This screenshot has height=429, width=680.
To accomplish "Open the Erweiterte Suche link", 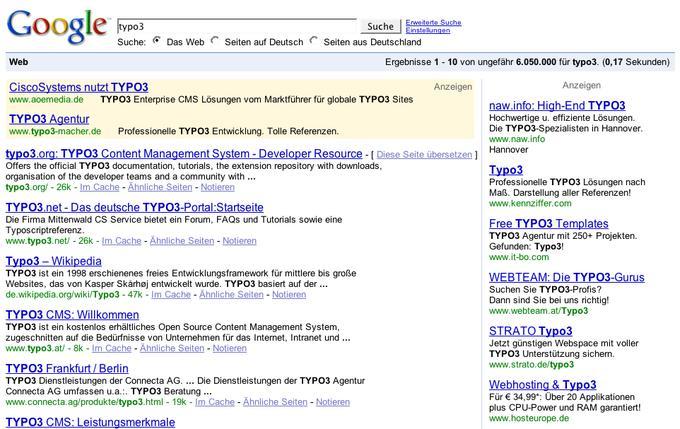I will pos(433,23).
